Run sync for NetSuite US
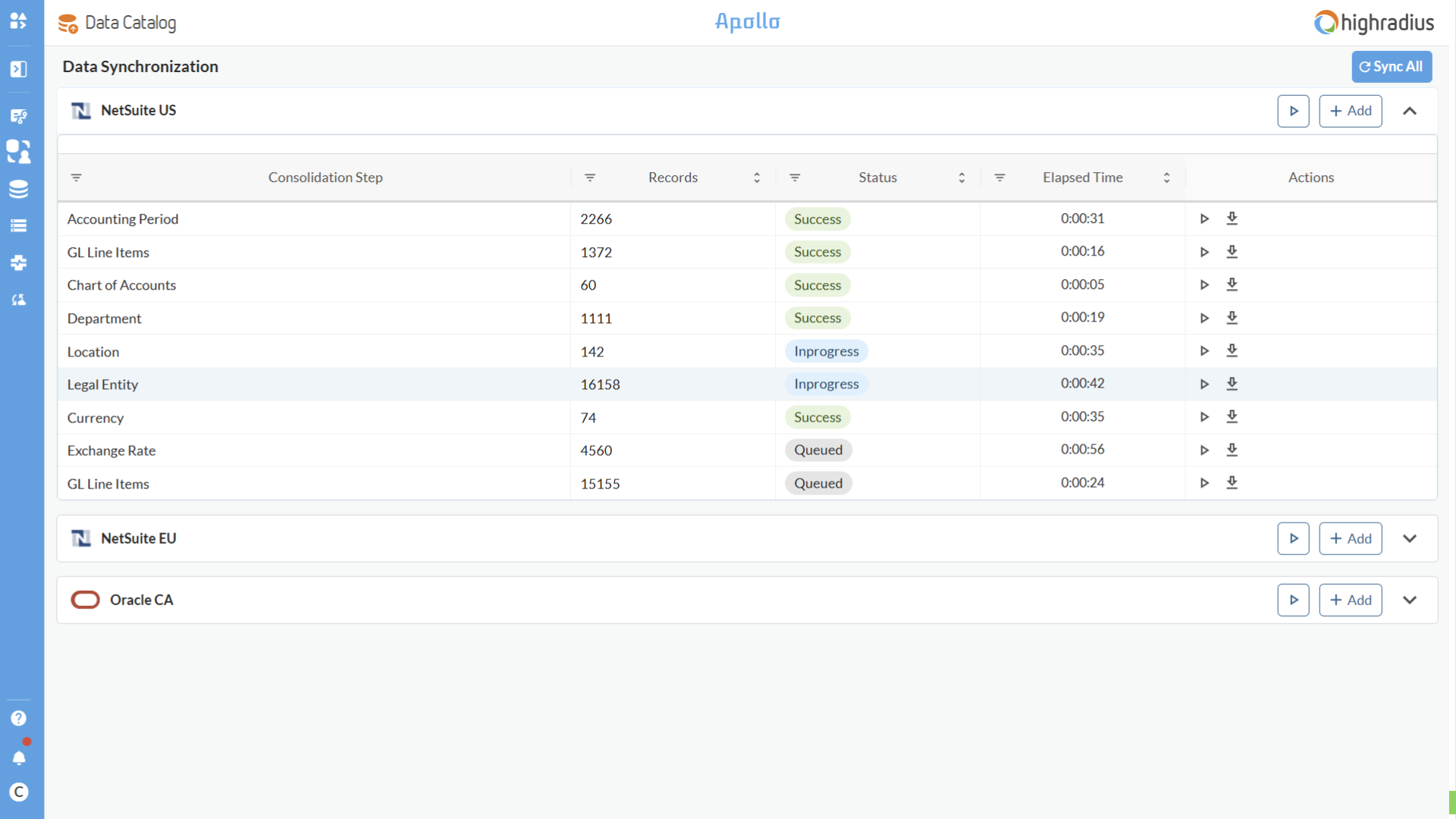 [1293, 111]
